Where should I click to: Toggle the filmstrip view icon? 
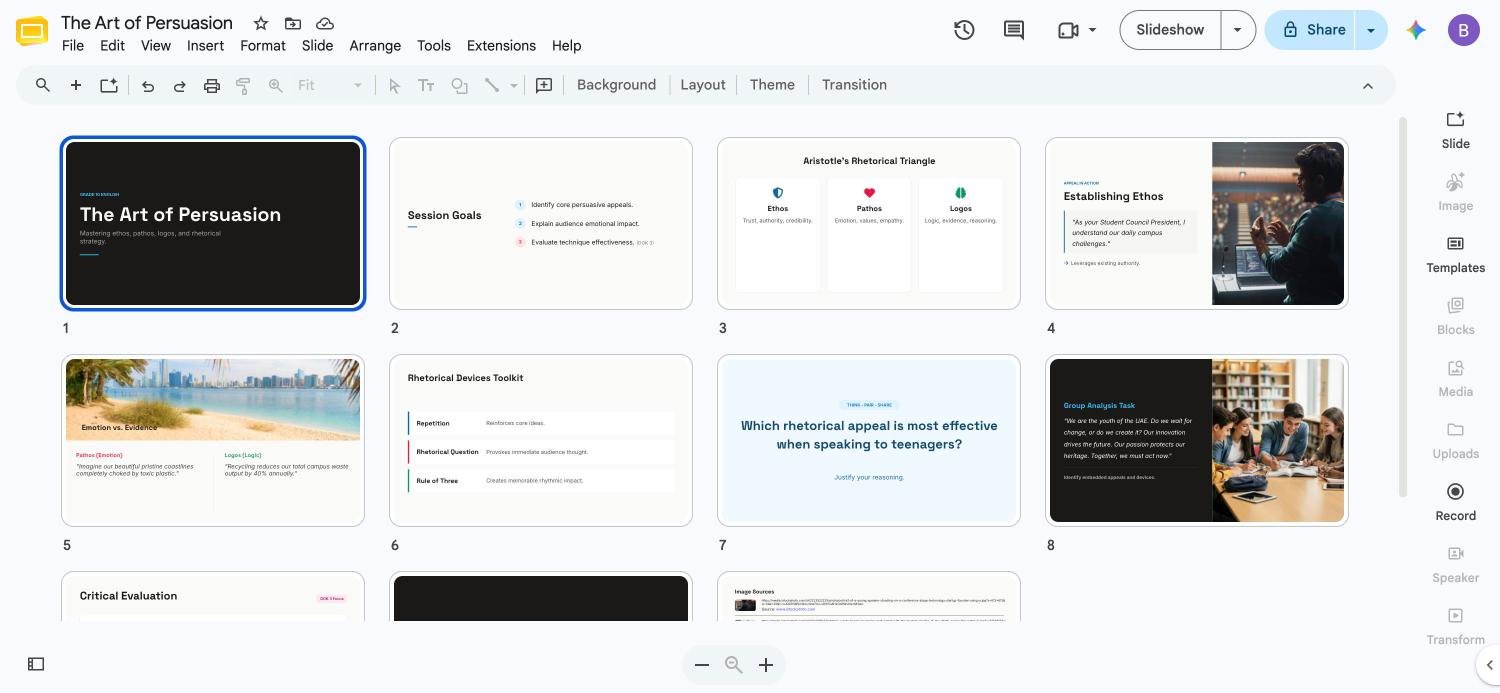36,664
